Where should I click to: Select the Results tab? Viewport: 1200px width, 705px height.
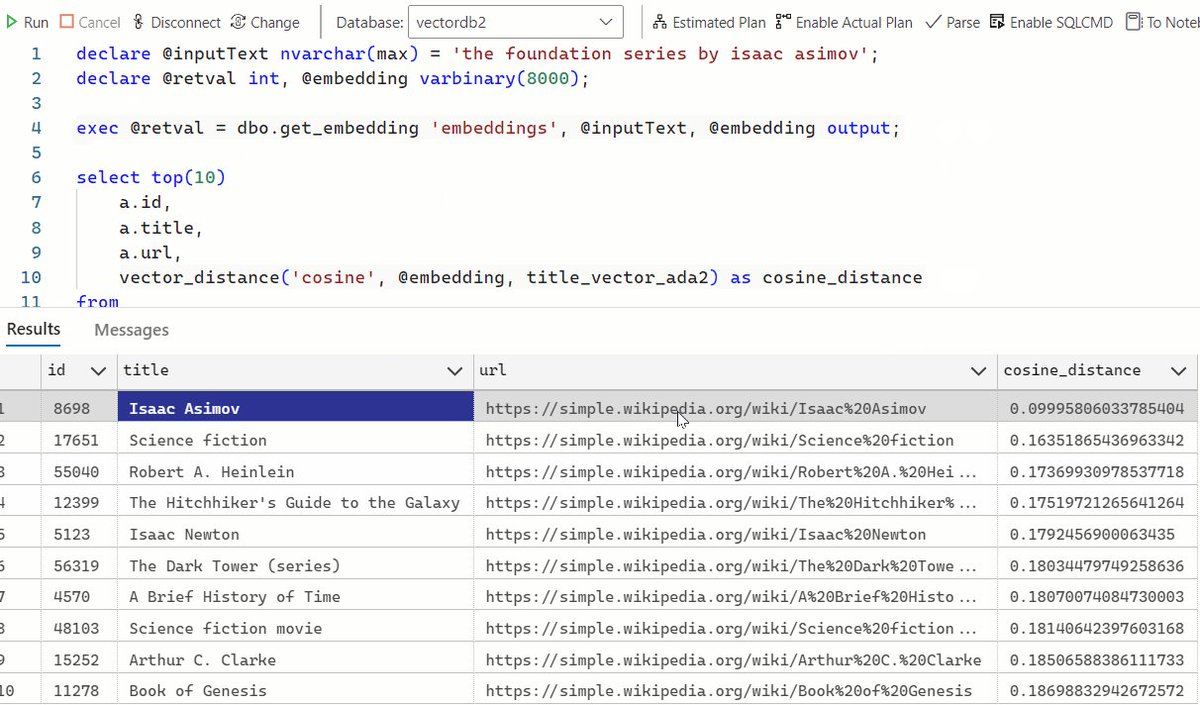pyautogui.click(x=34, y=329)
